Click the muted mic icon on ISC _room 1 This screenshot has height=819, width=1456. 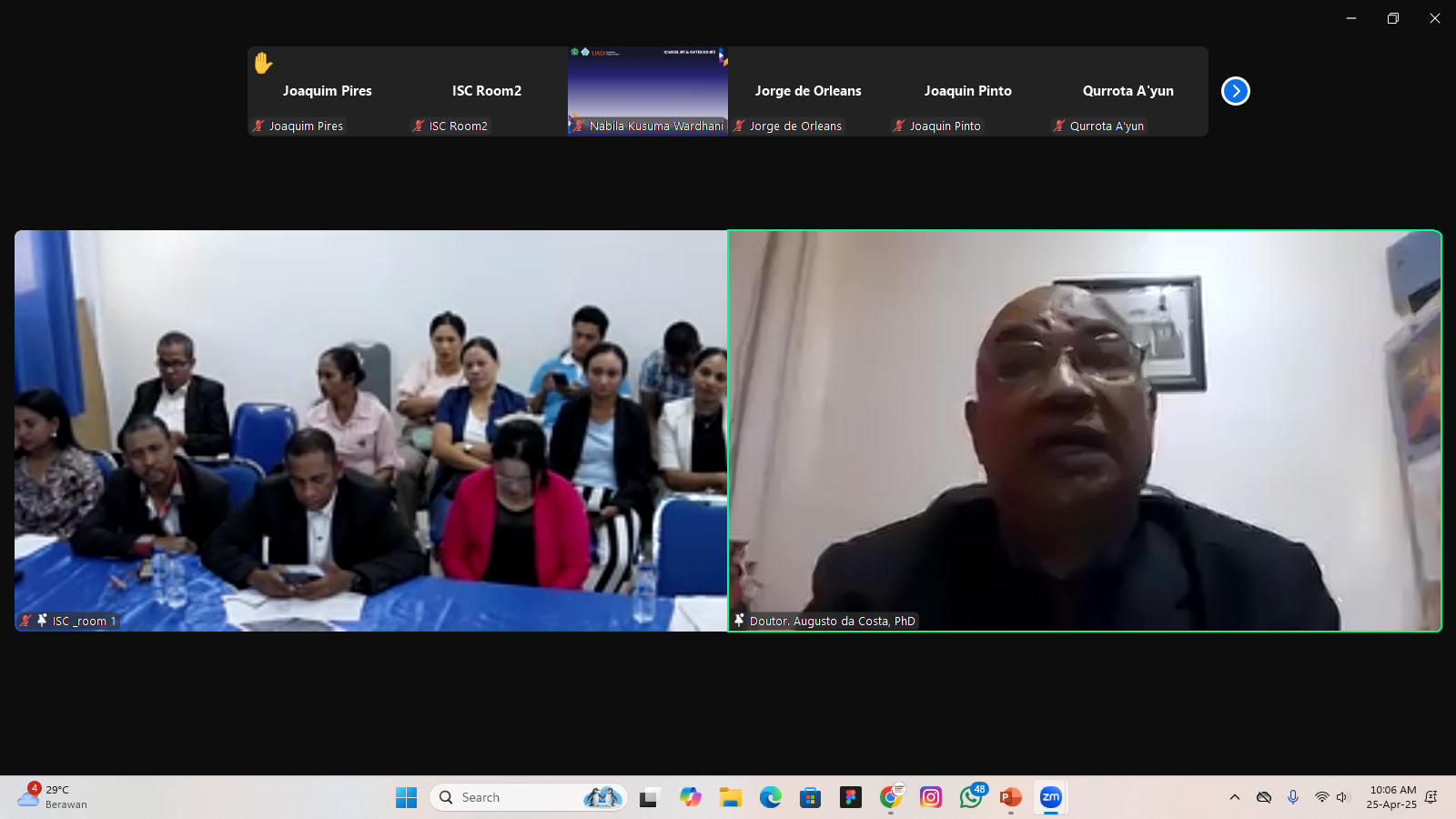(x=25, y=621)
